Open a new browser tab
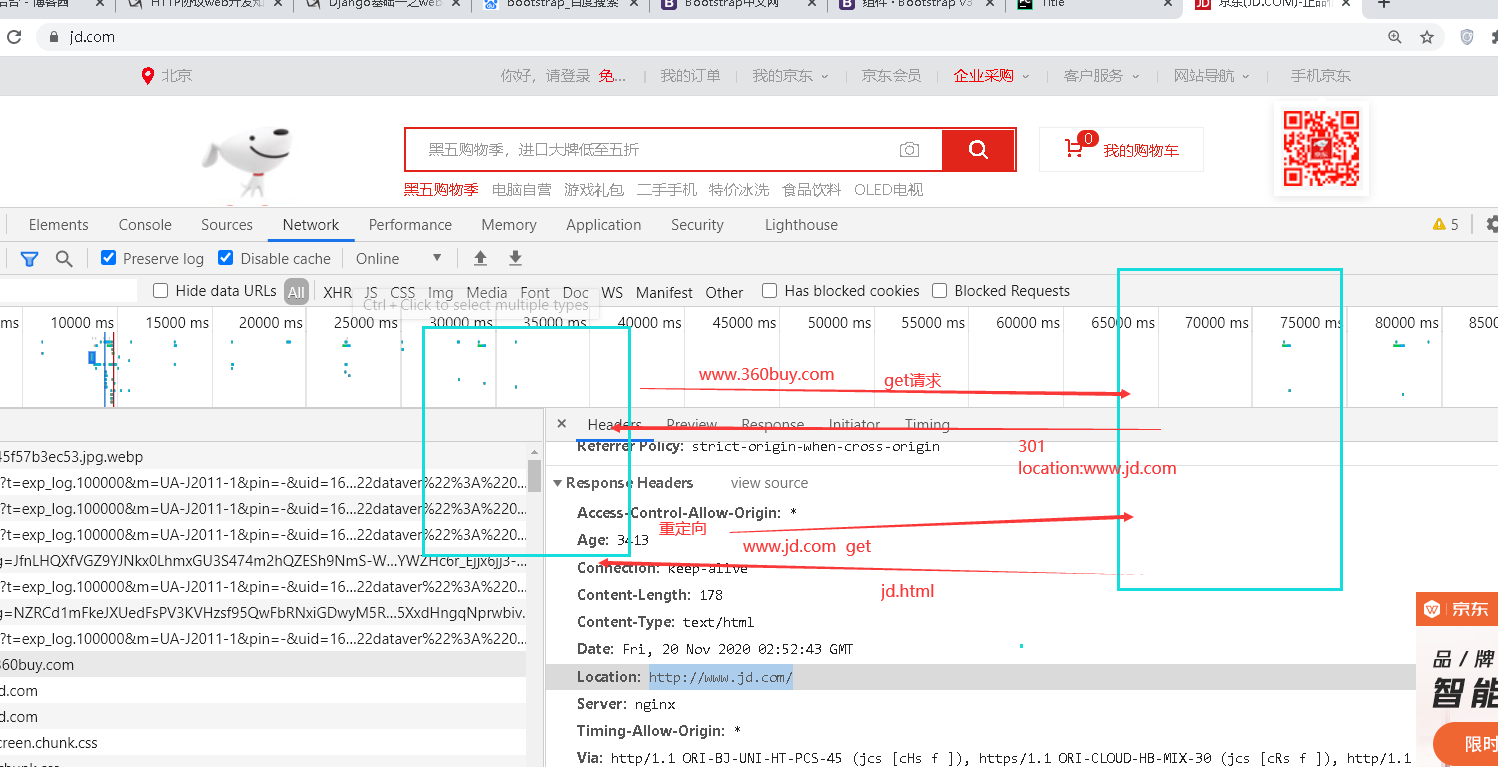The height and width of the screenshot is (767, 1498). point(1384,5)
